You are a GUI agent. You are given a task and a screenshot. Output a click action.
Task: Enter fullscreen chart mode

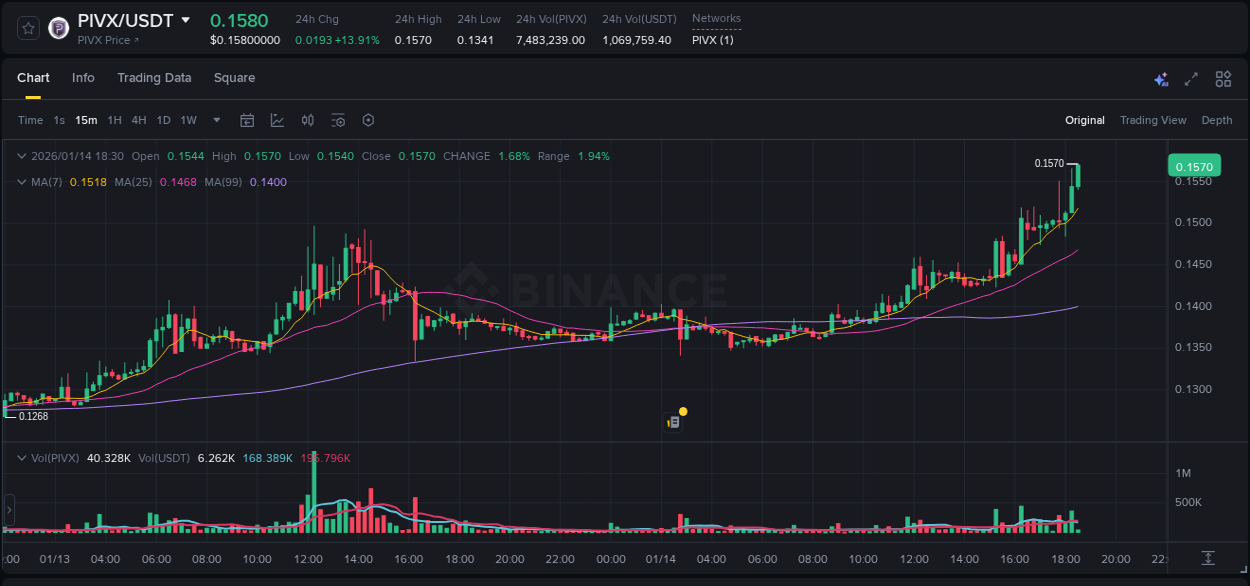[1190, 78]
